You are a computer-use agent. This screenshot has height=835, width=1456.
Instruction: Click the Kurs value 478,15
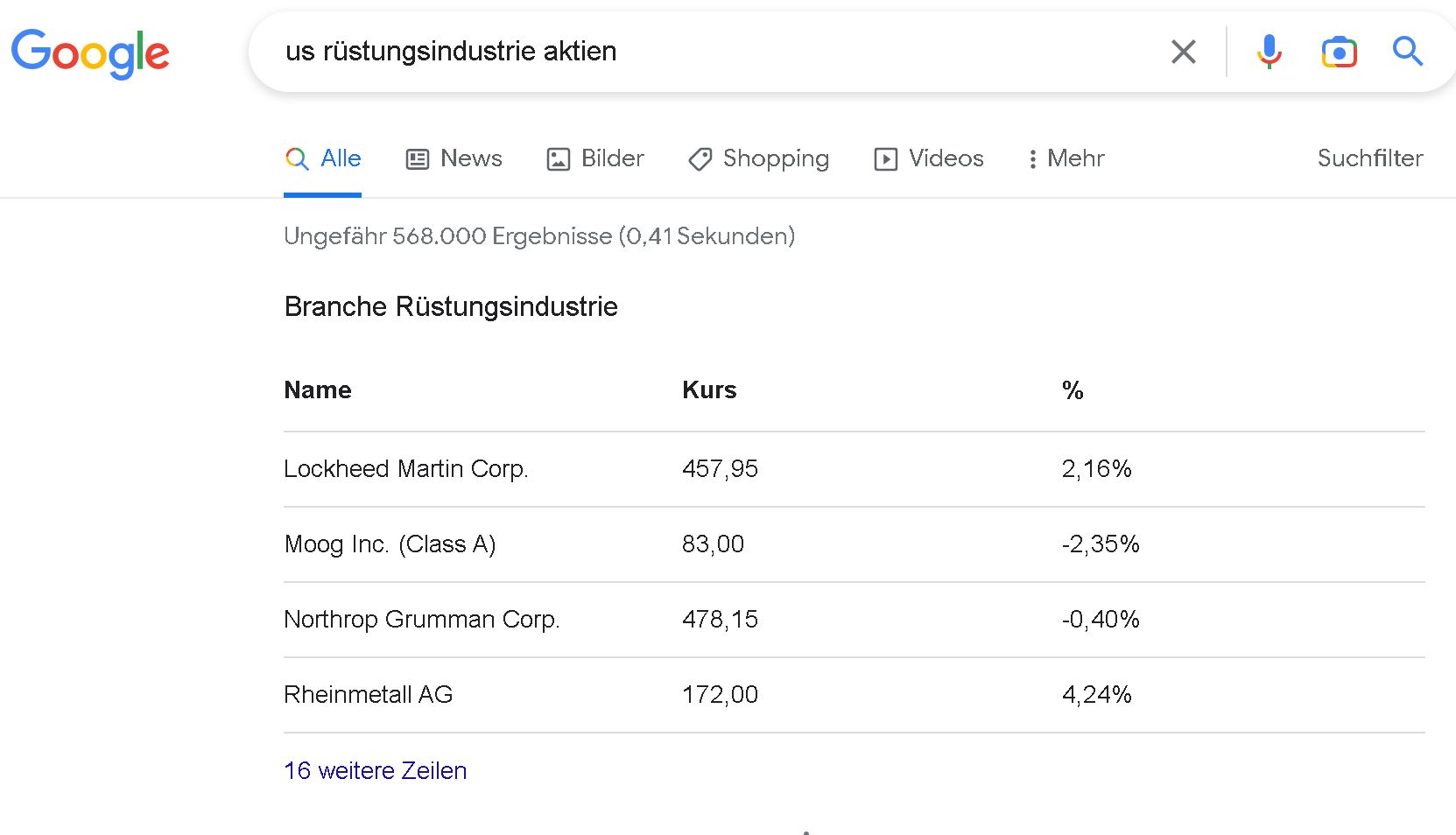[720, 620]
